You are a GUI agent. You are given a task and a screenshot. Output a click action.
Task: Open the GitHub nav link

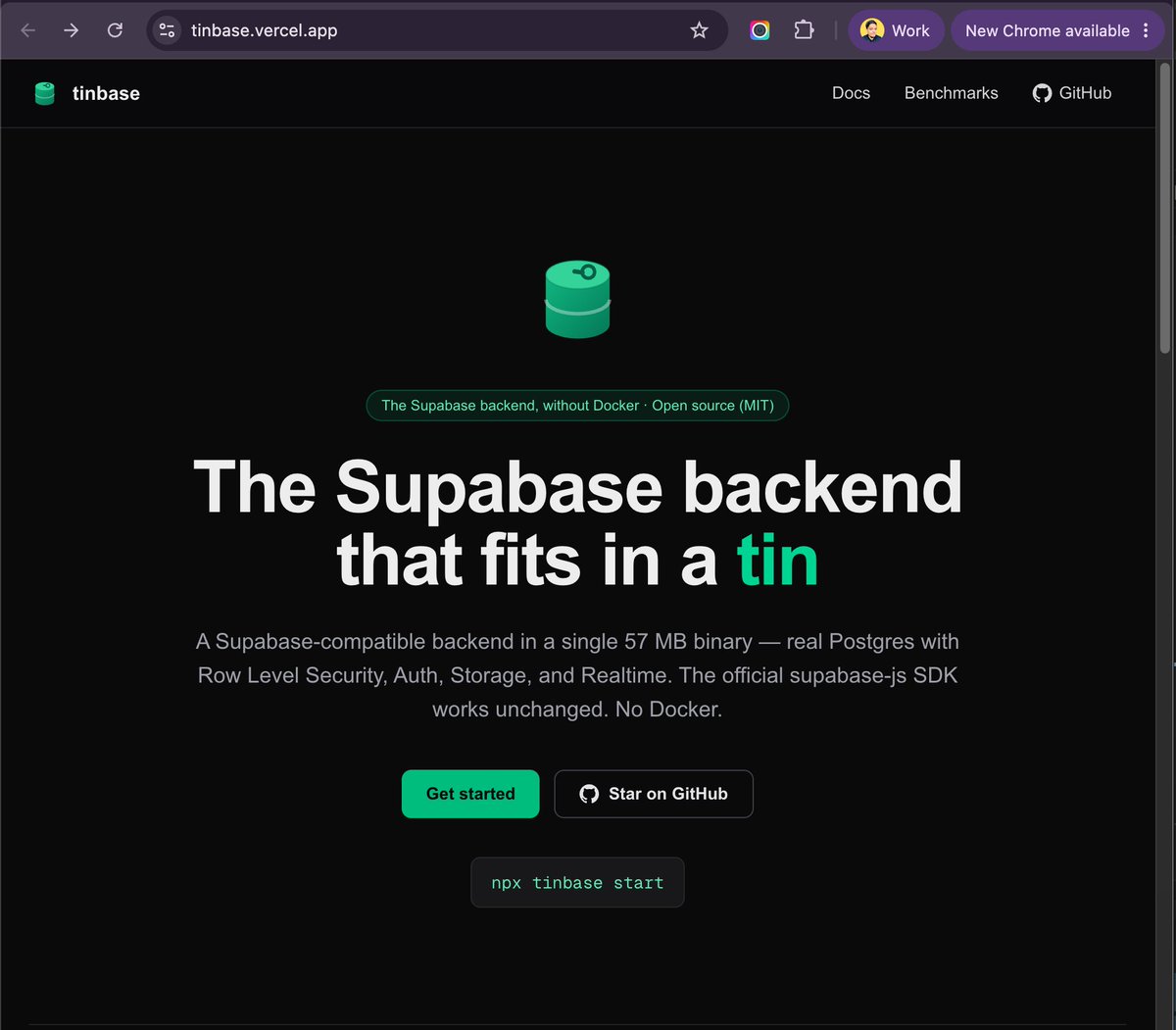[x=1072, y=93]
